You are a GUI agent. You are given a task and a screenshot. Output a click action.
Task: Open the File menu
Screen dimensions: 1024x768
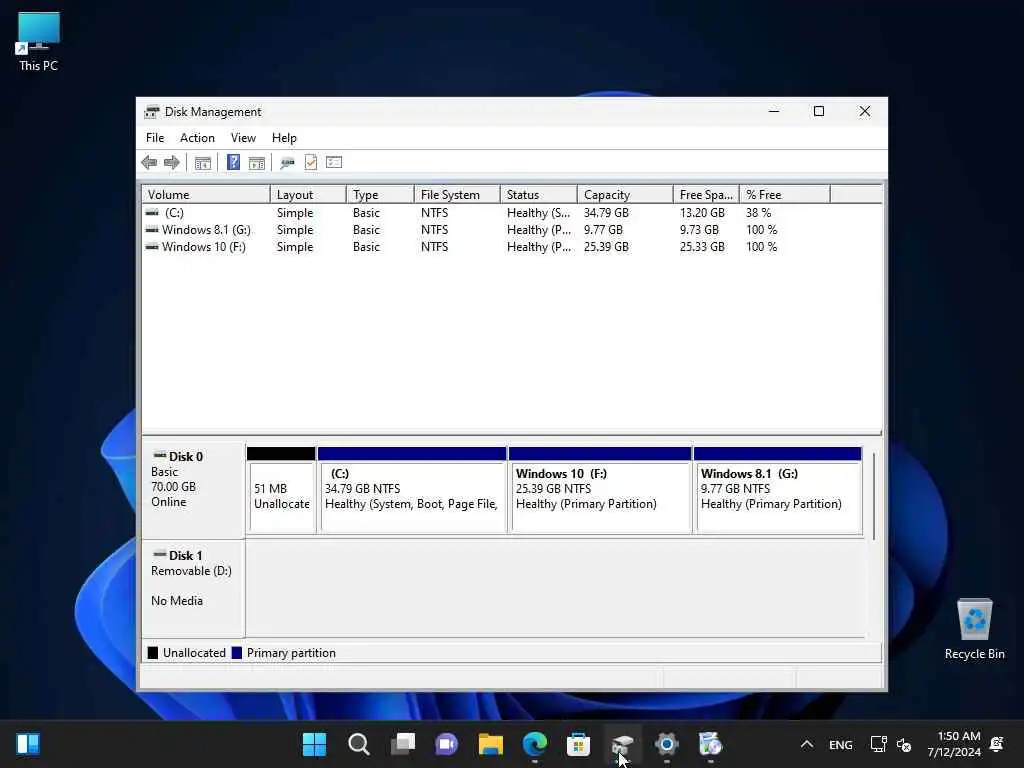155,138
